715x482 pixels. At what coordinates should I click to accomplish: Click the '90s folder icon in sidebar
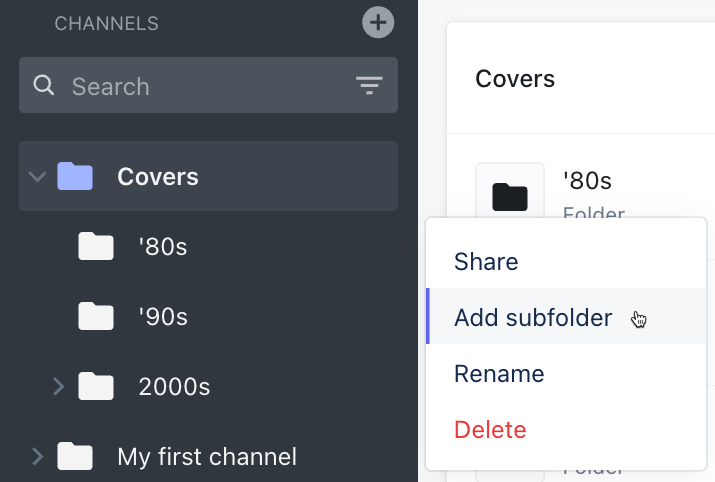coord(96,316)
